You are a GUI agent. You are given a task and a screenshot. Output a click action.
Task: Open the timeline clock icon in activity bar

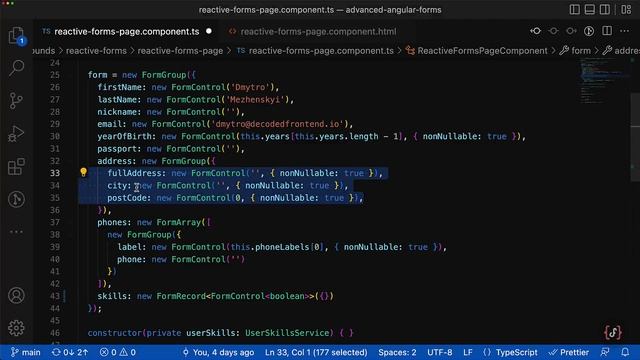point(16,199)
